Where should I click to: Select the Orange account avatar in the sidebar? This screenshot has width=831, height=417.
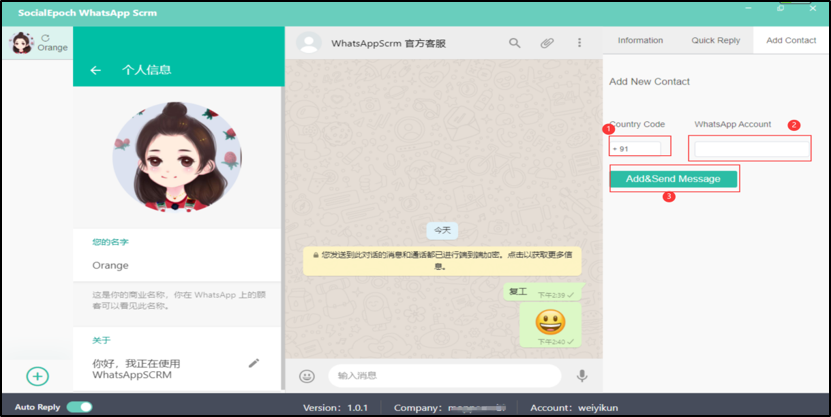22,43
